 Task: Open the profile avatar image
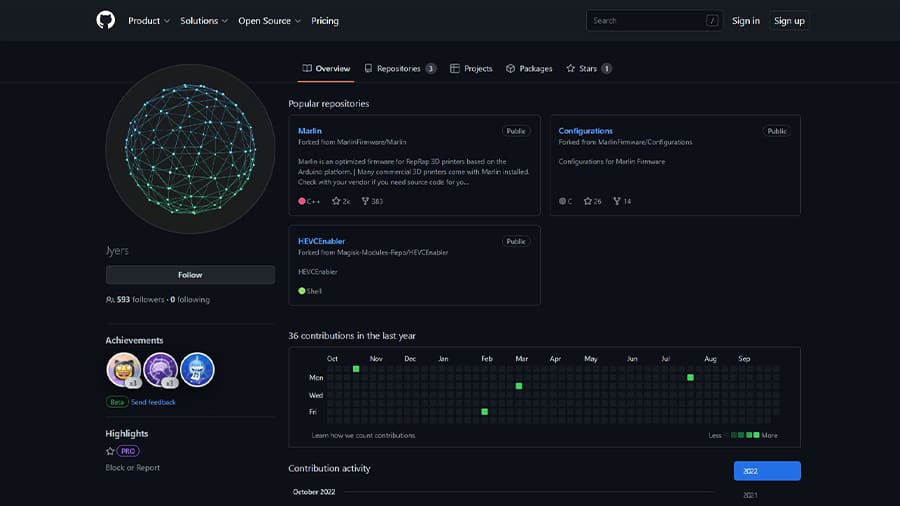tap(190, 149)
